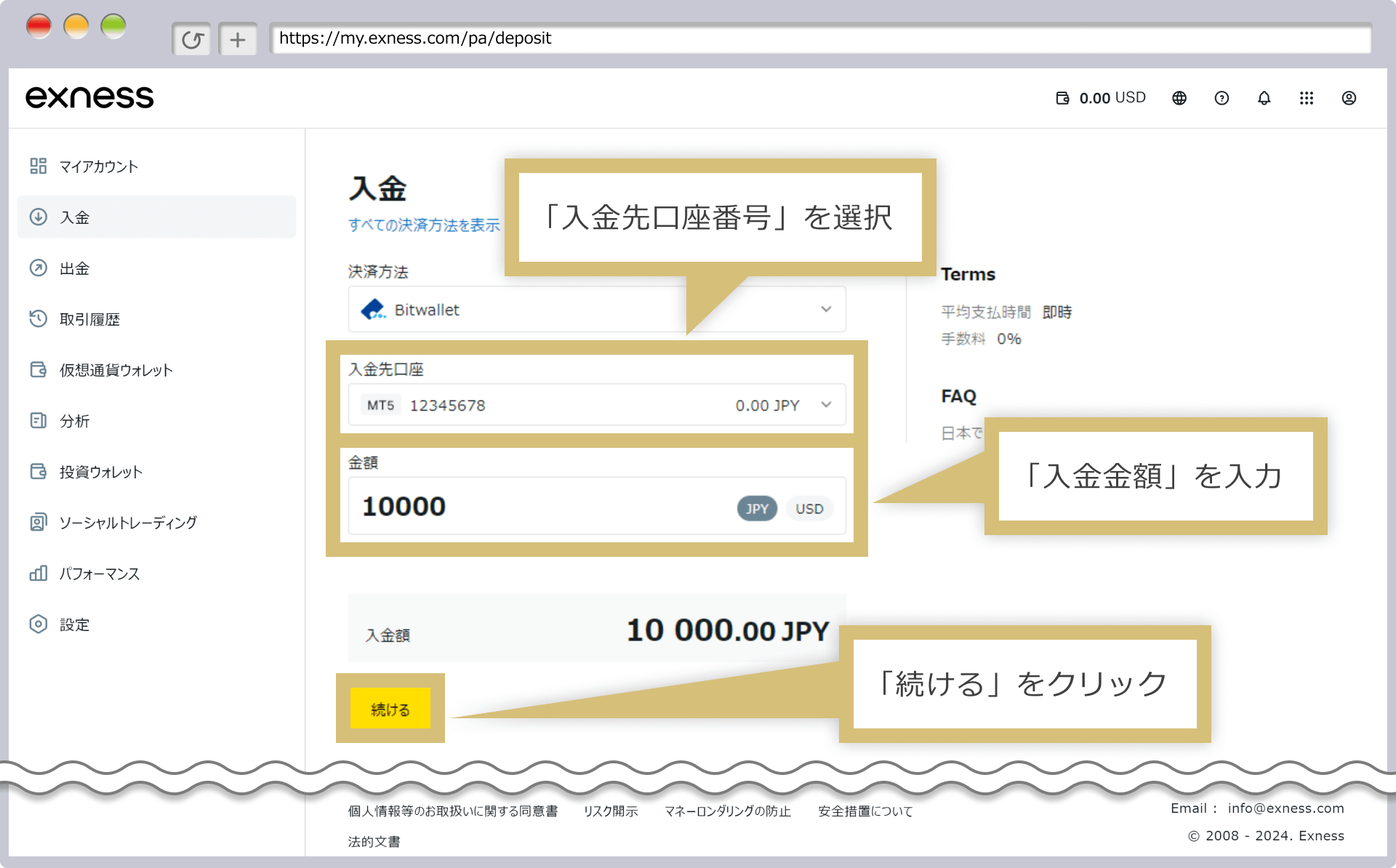Viewport: 1396px width, 868px height.
Task: Reload the page with browser refresh button
Action: (192, 39)
